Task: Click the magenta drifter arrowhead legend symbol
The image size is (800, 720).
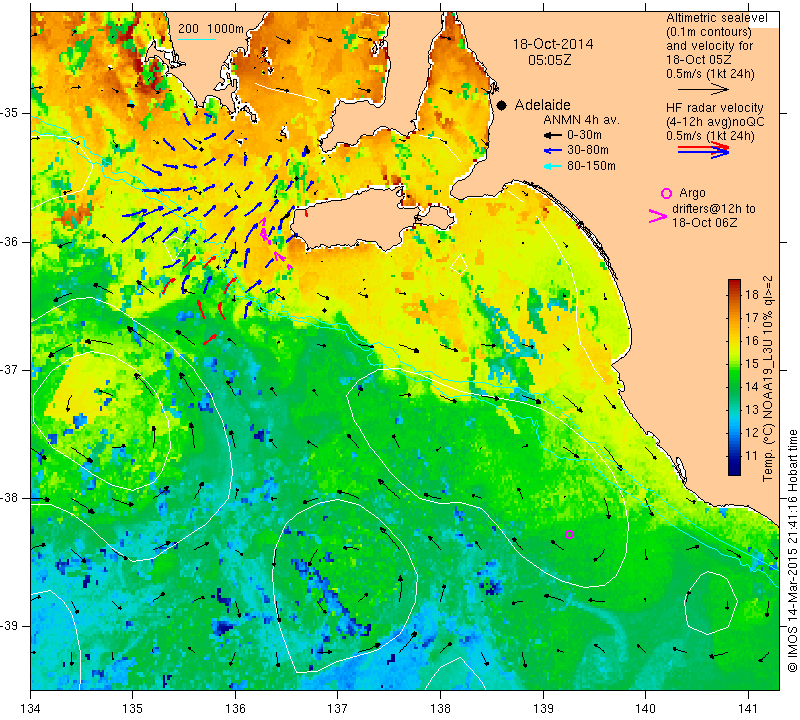Action: click(657, 216)
